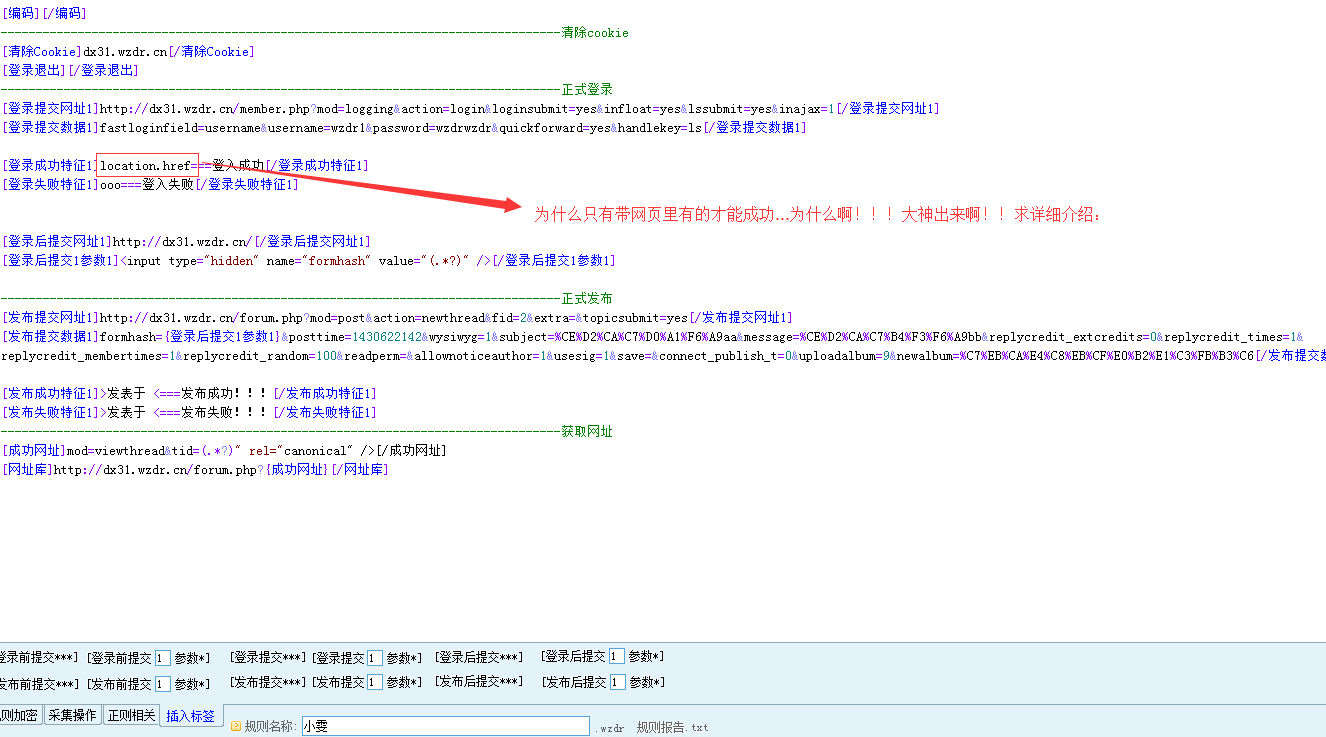Insert the [发布提交***] tag
The image size is (1326, 737).
pyautogui.click(x=267, y=682)
